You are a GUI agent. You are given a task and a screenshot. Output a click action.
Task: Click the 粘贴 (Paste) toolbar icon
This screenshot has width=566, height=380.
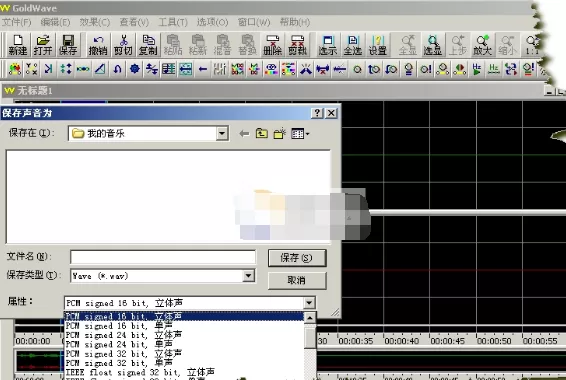pyautogui.click(x=173, y=45)
